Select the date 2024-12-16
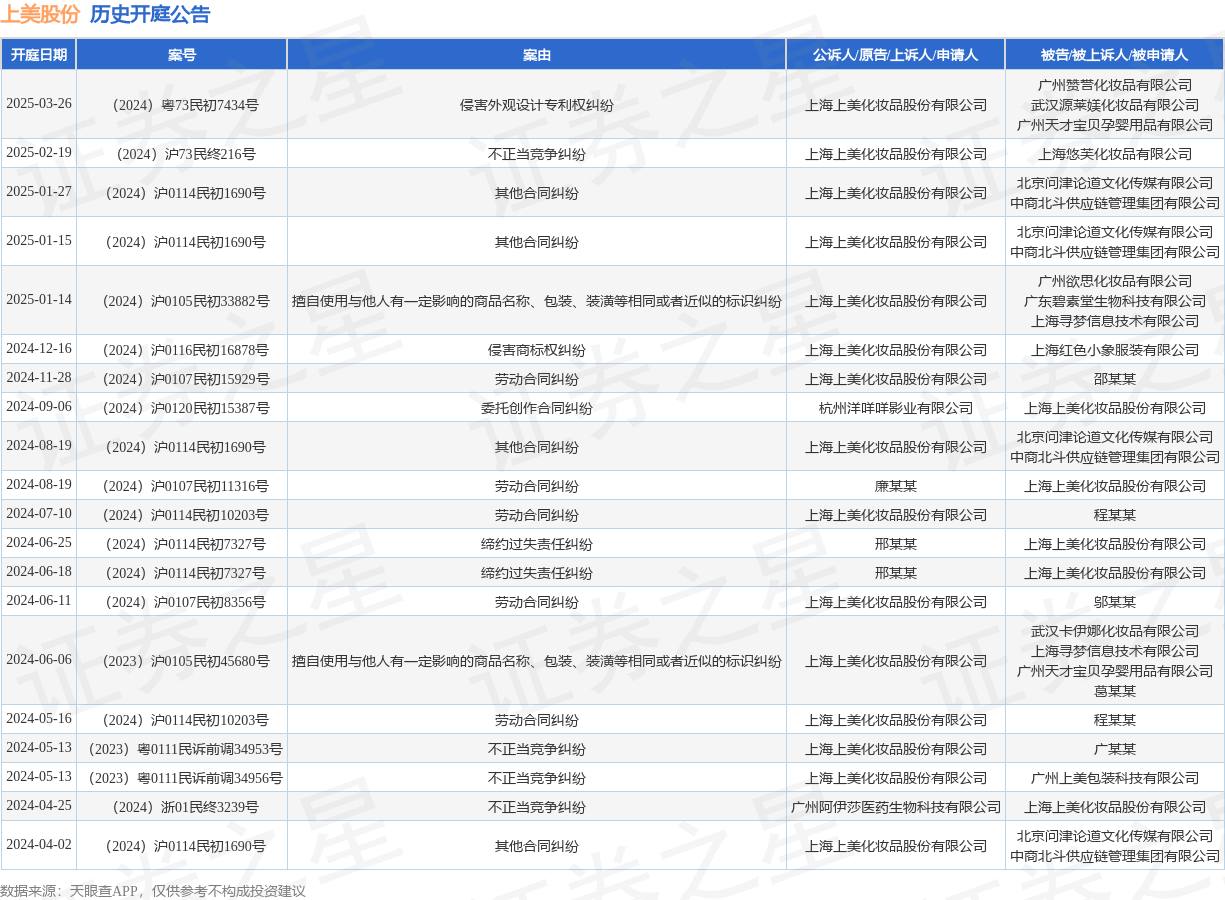 39,349
